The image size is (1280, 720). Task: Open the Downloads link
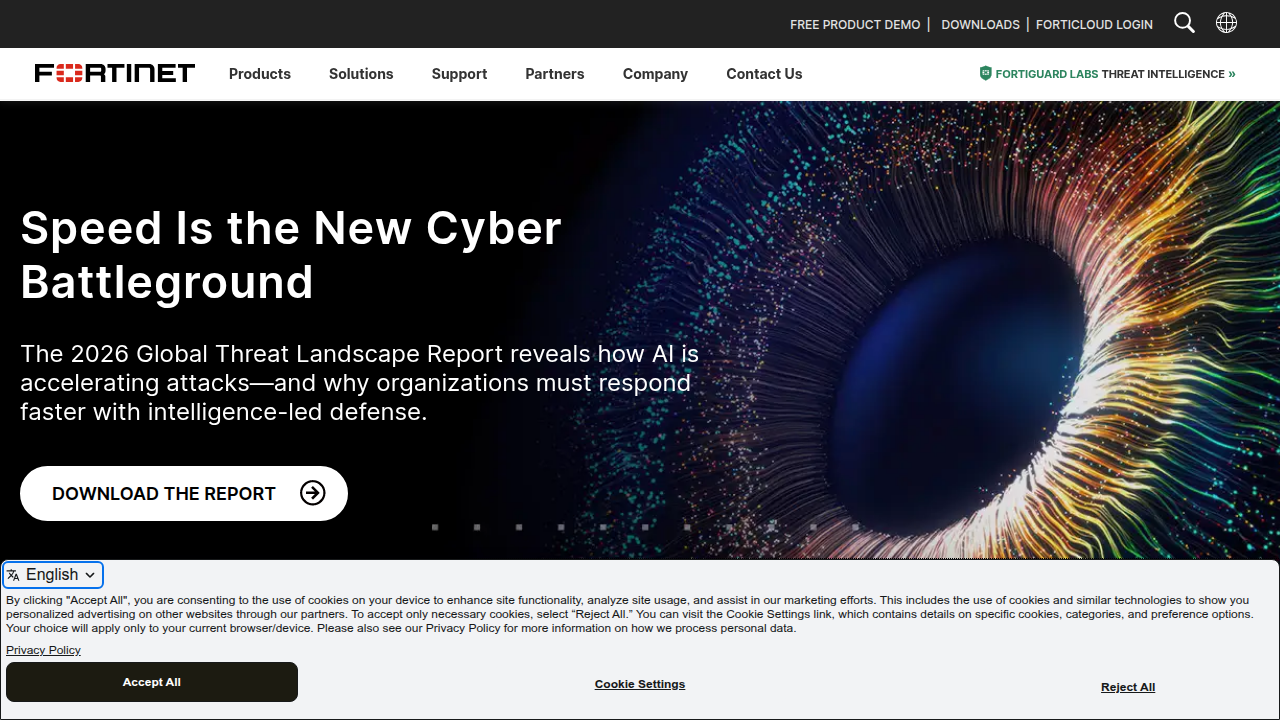980,24
